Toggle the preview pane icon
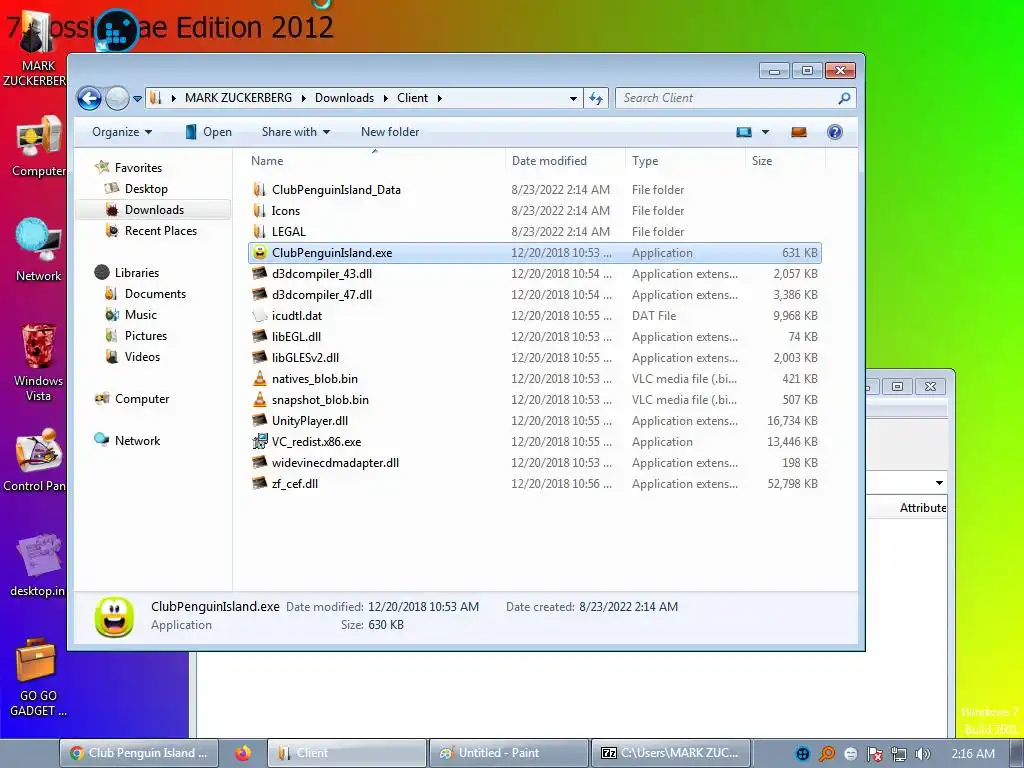 pyautogui.click(x=799, y=132)
